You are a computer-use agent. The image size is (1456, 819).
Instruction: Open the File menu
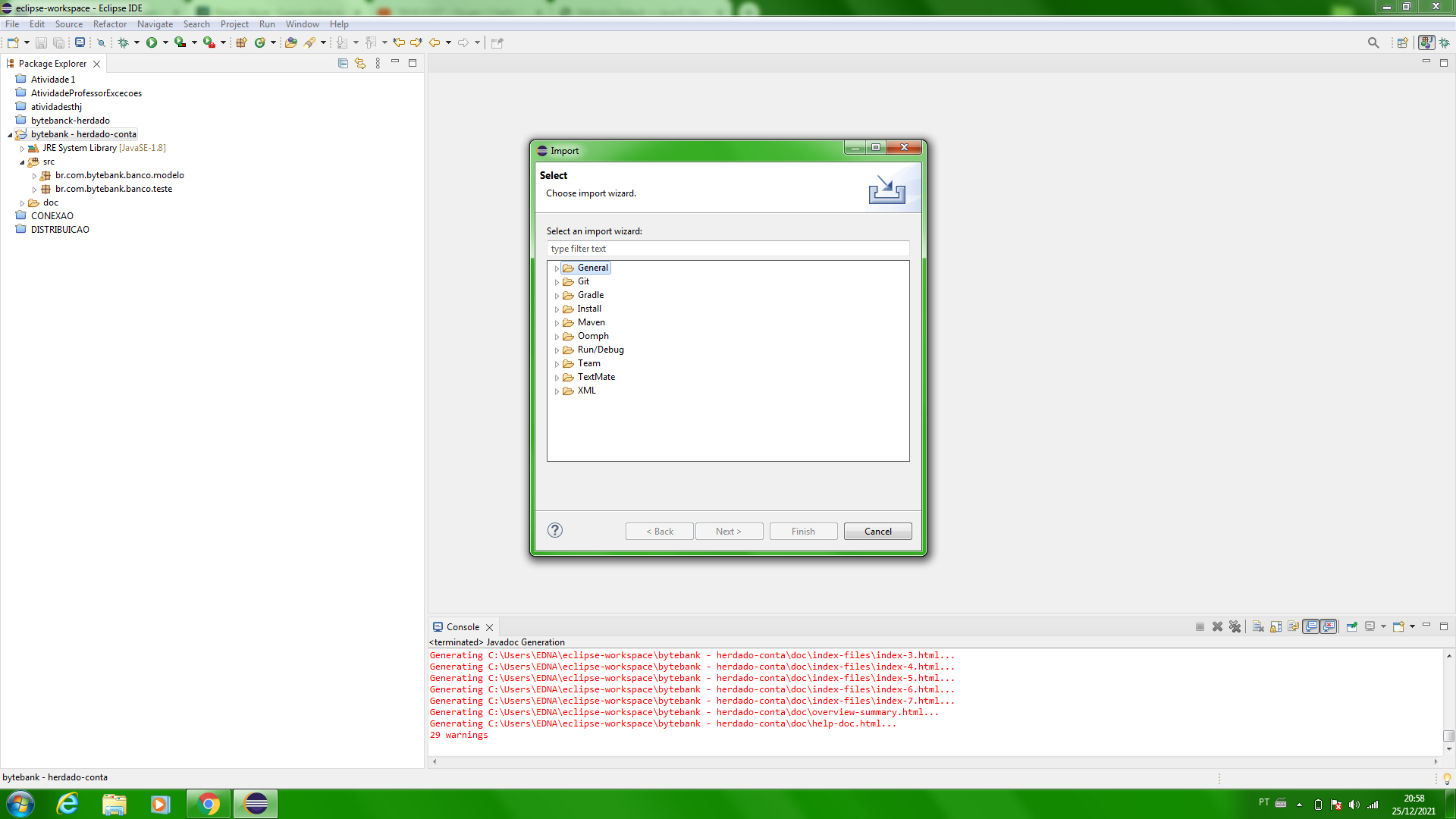(x=12, y=24)
